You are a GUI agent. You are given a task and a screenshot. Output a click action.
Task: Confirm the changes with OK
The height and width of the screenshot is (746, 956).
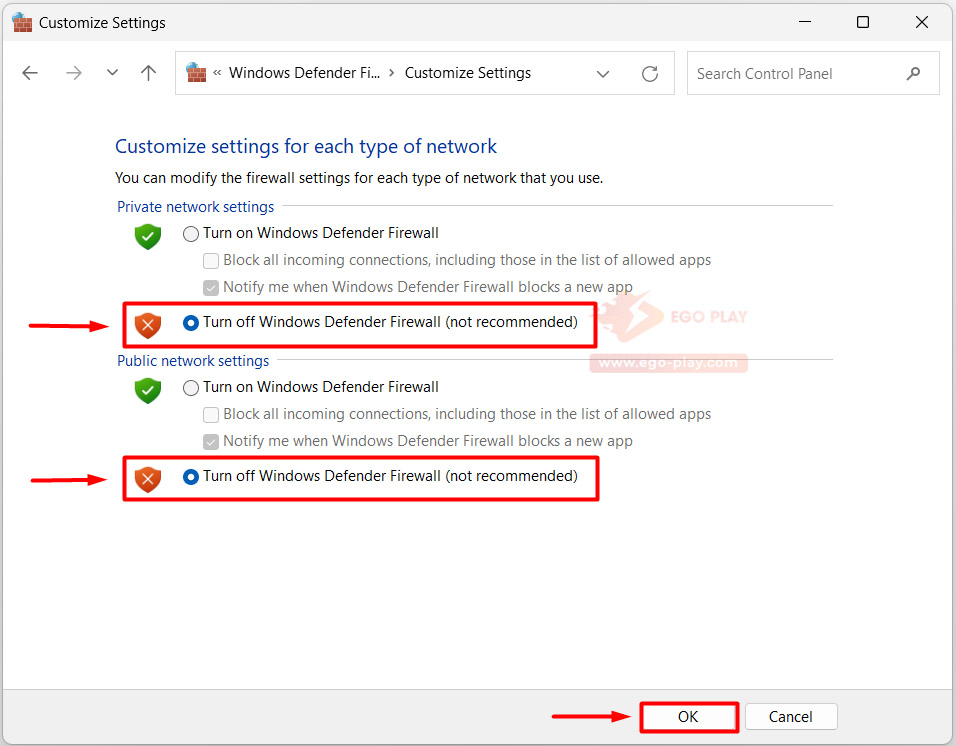(x=688, y=717)
